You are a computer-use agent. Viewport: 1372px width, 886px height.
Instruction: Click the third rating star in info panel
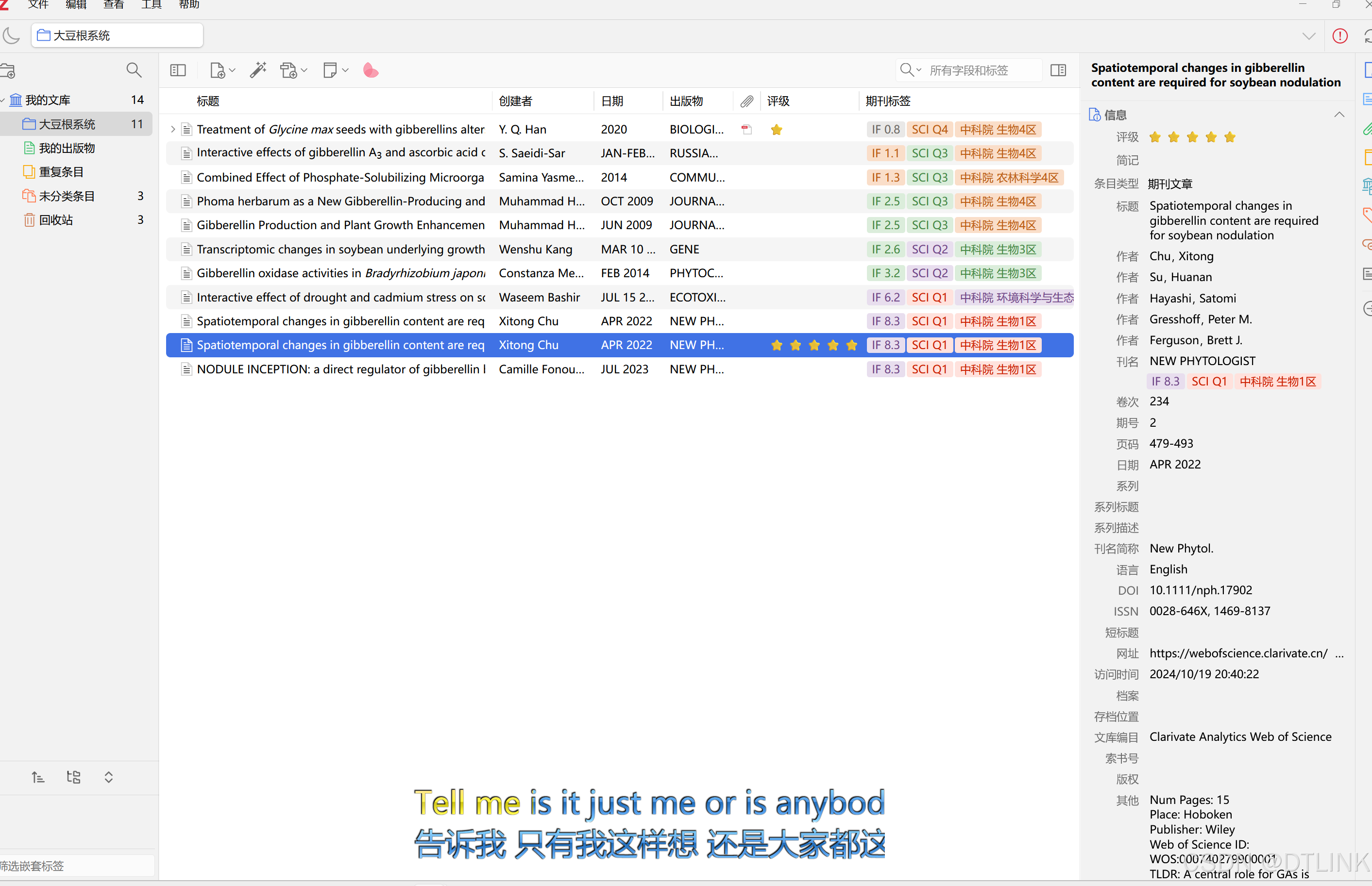pos(1192,137)
